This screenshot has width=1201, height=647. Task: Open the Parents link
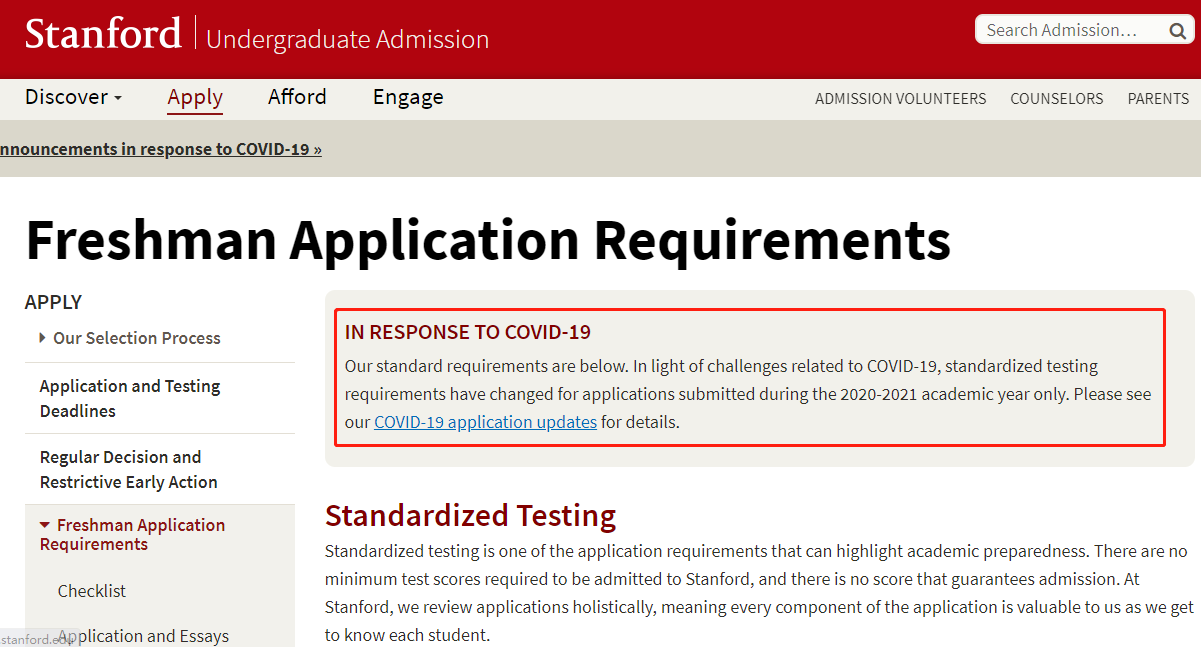[1158, 99]
